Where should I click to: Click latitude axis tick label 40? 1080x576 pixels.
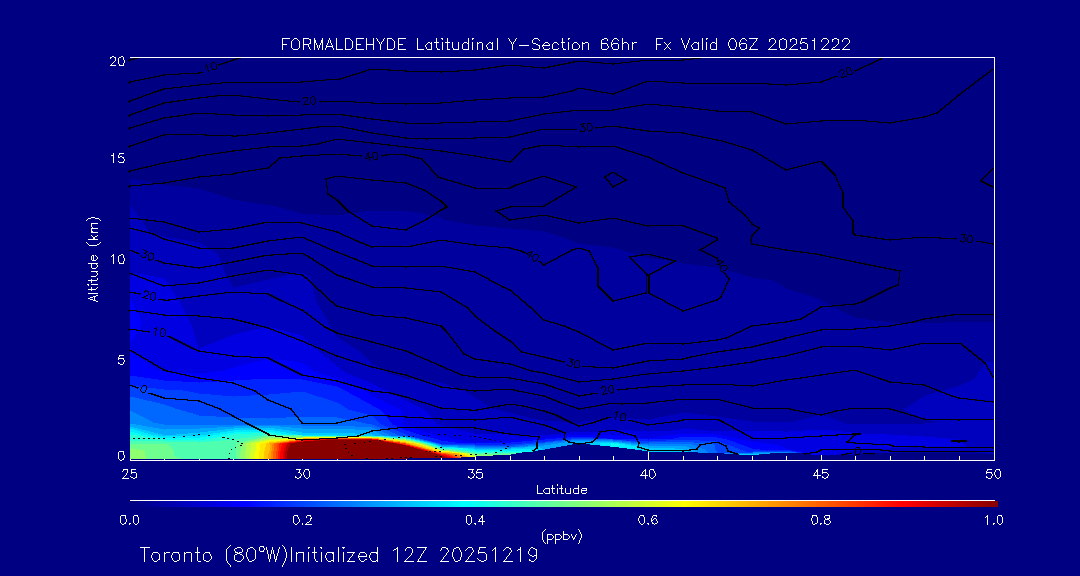(x=647, y=474)
